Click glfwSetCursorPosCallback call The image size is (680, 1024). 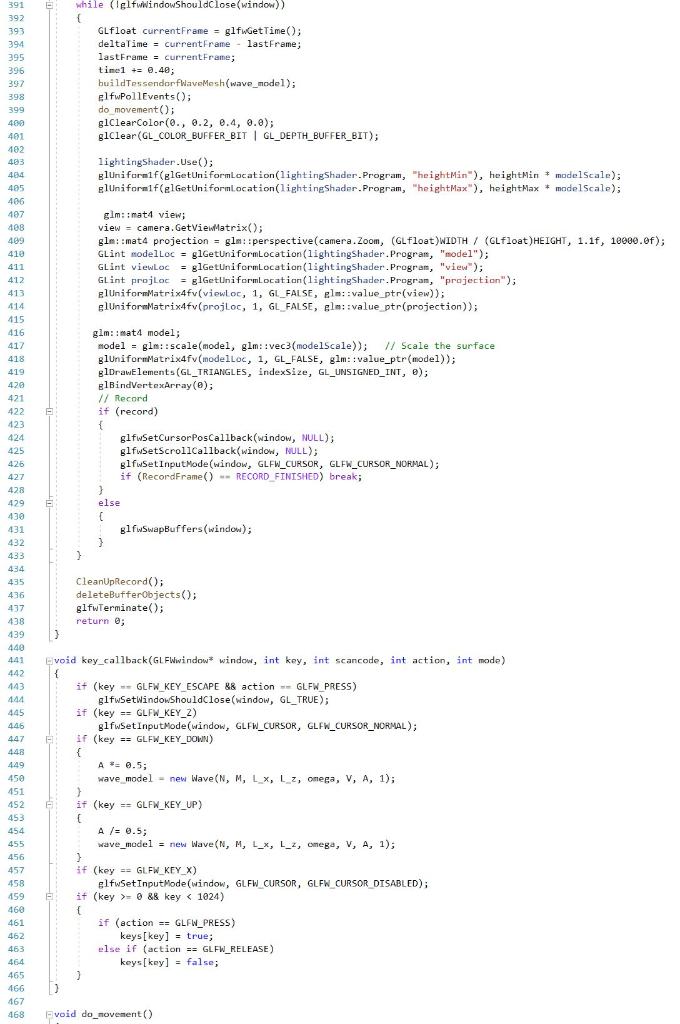pyautogui.click(x=227, y=438)
